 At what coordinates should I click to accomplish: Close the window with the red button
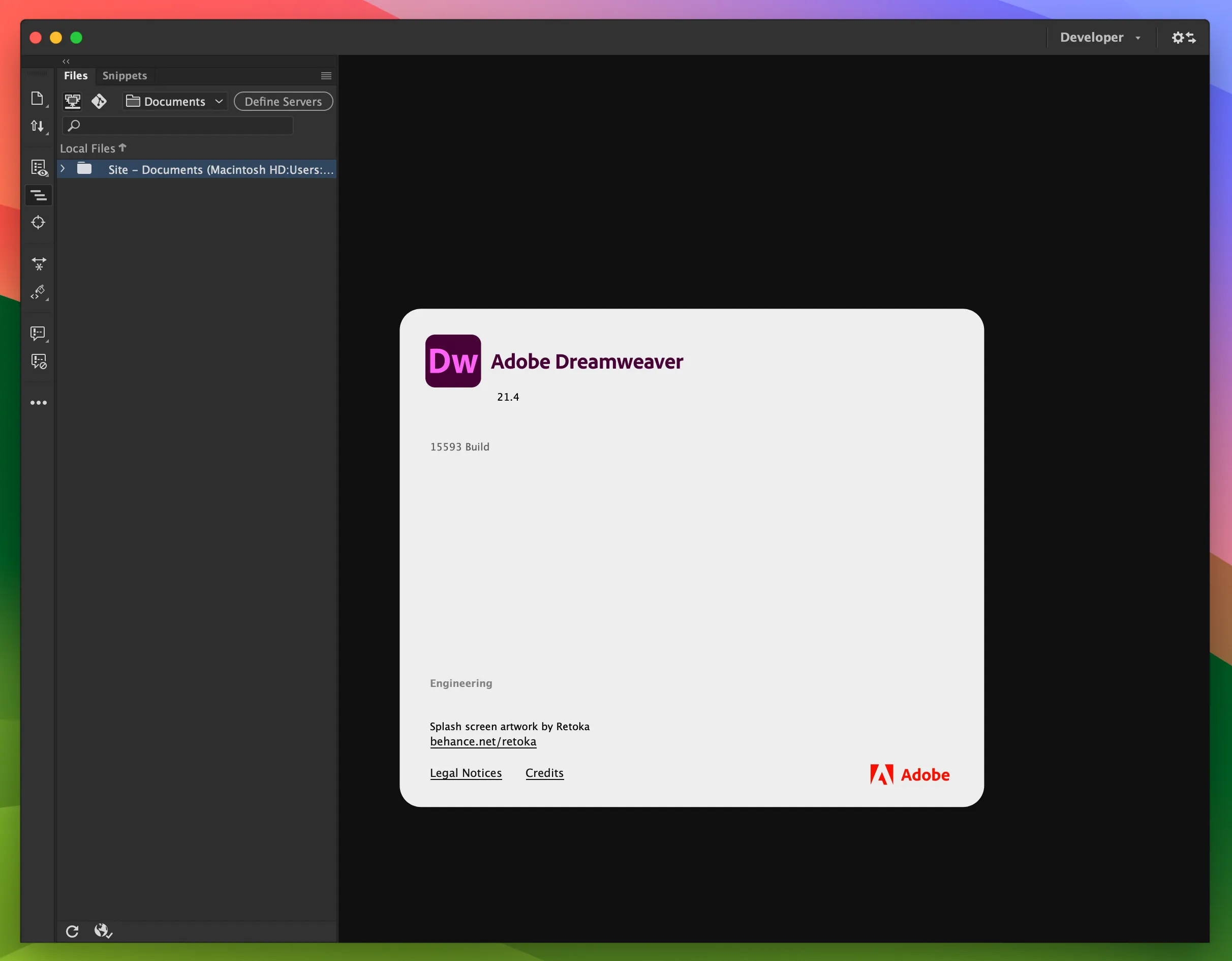click(x=36, y=37)
